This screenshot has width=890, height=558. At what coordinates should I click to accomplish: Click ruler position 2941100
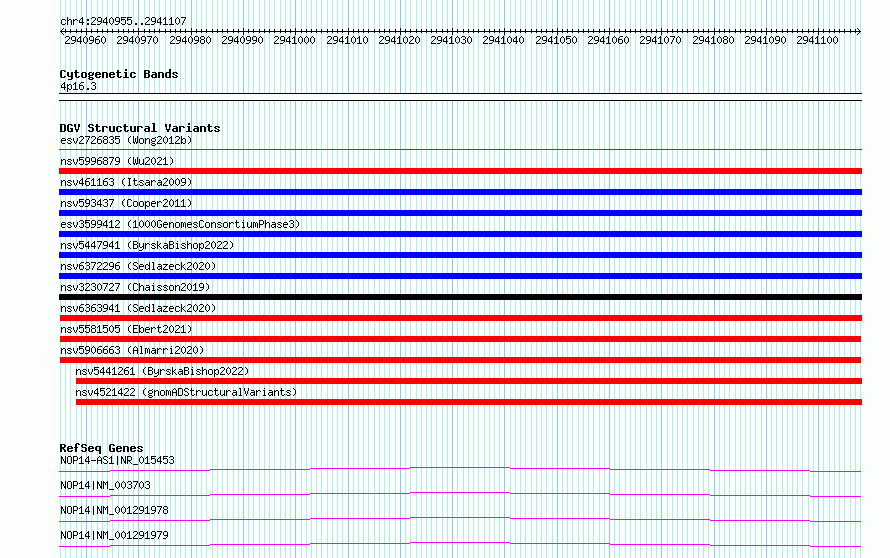point(817,40)
